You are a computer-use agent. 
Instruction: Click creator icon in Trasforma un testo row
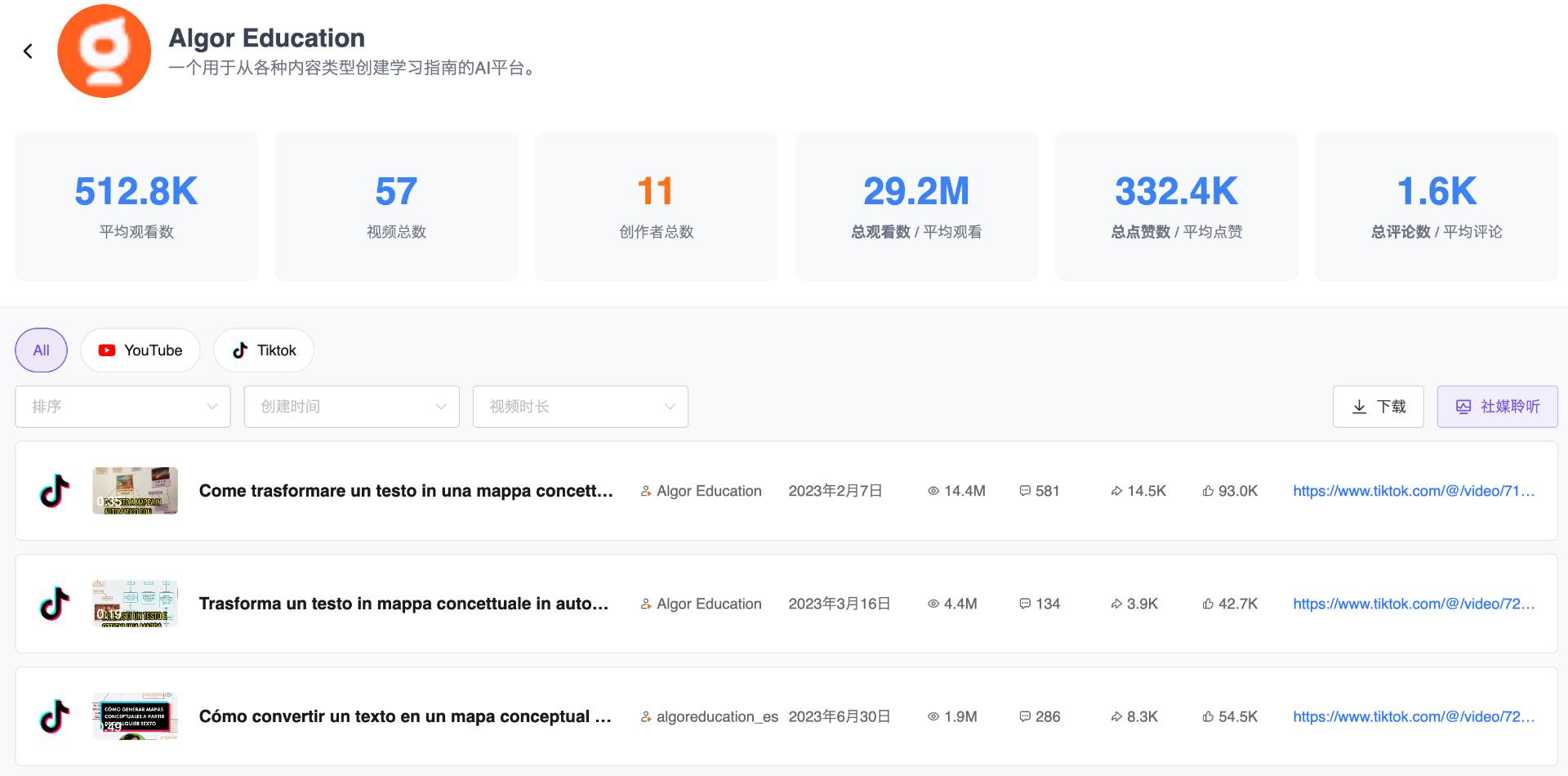646,604
